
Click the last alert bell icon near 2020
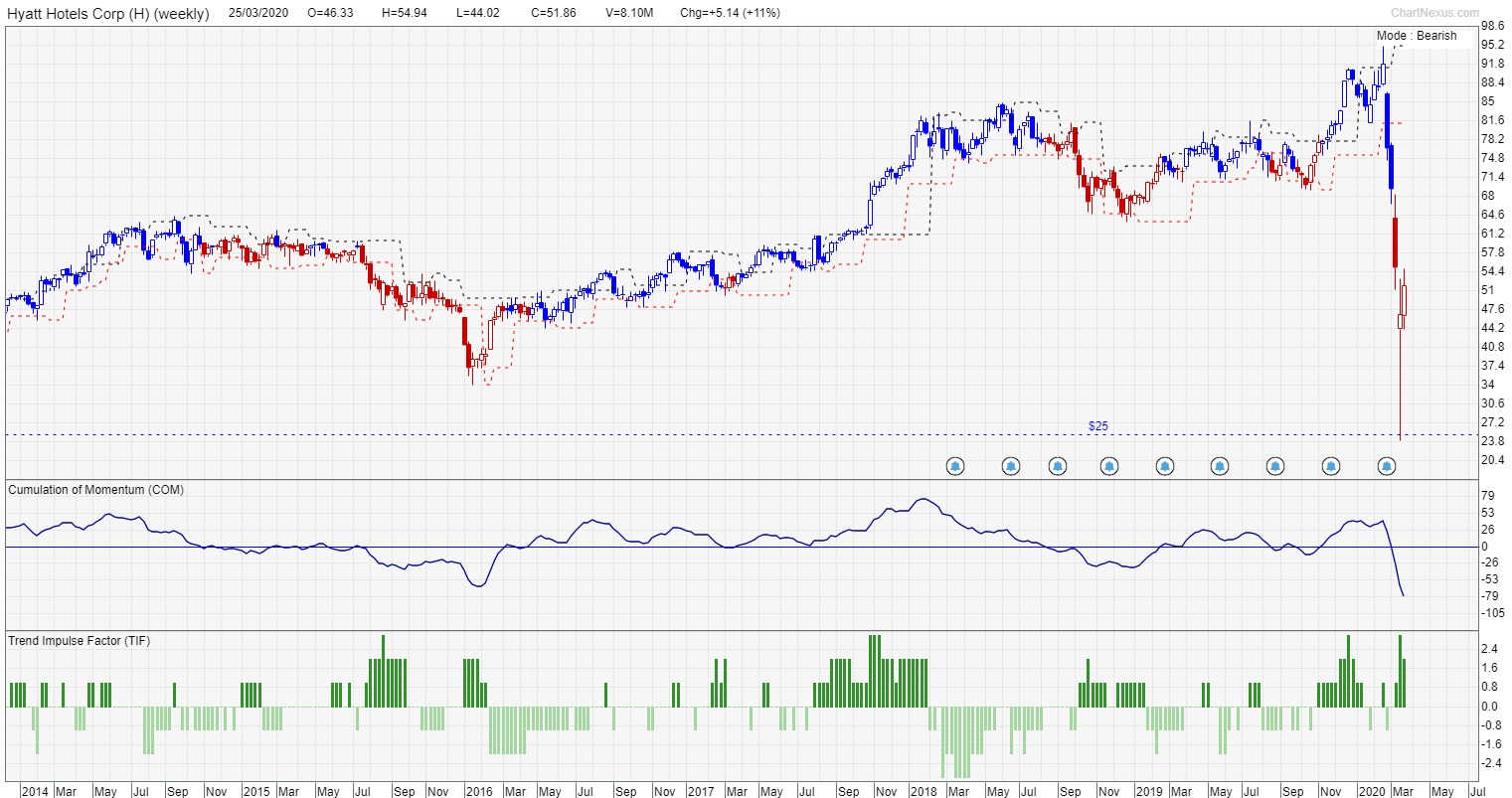pos(1388,465)
